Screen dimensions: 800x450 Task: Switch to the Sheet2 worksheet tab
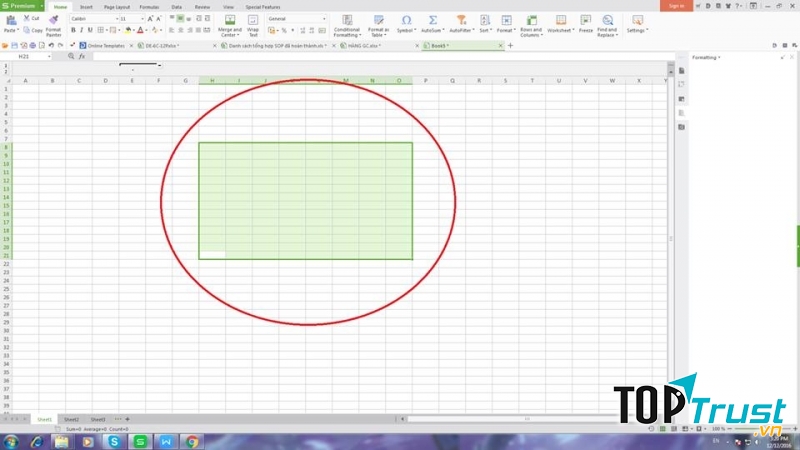72,419
